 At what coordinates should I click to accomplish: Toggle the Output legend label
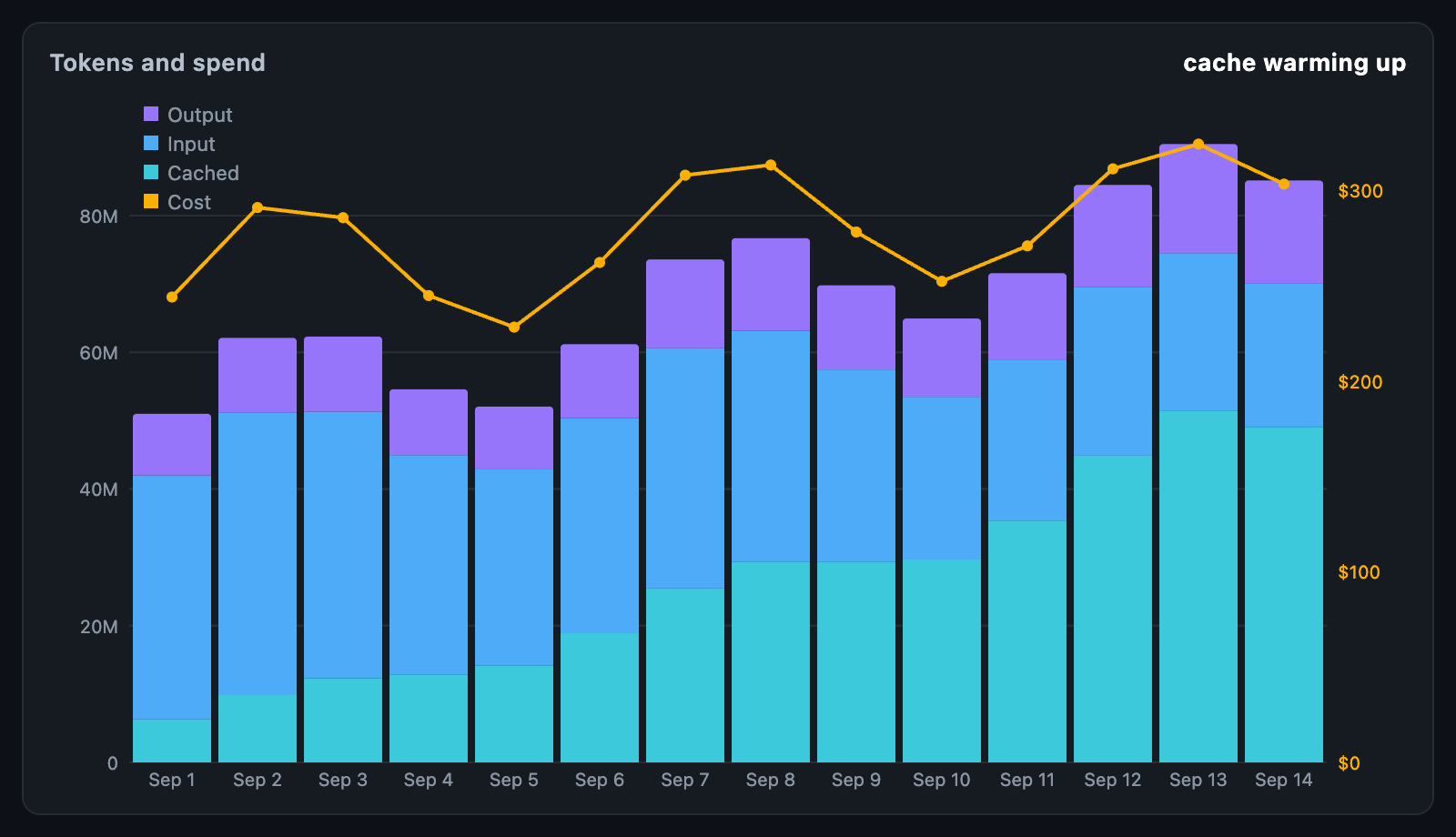click(x=199, y=115)
